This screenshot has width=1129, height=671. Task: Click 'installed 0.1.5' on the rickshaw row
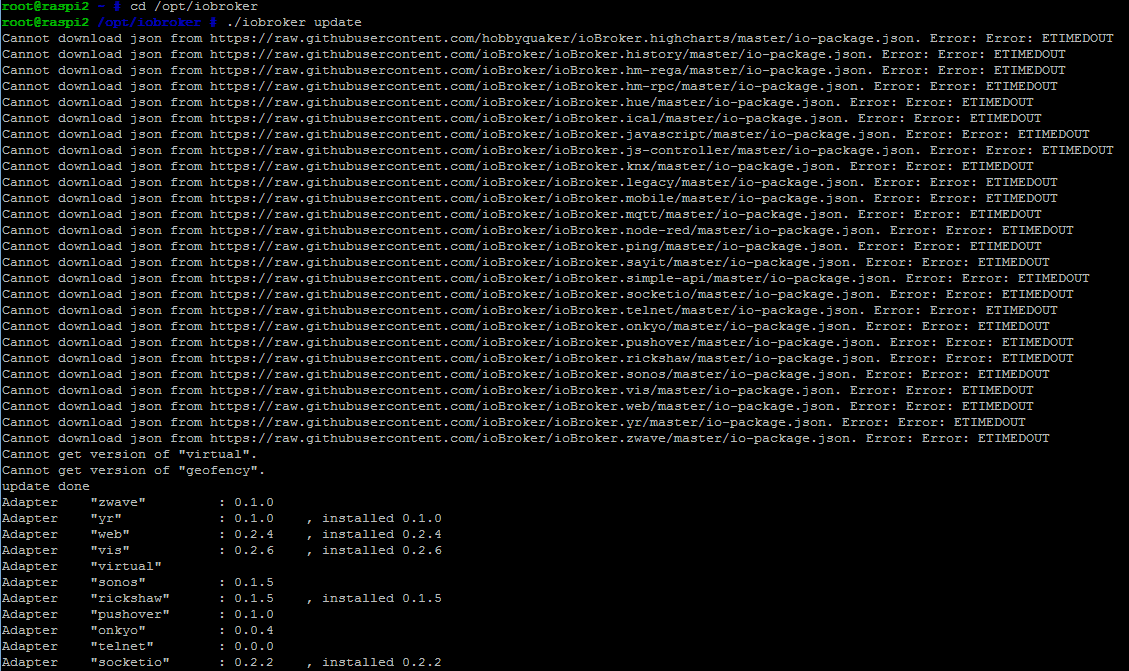[382, 598]
